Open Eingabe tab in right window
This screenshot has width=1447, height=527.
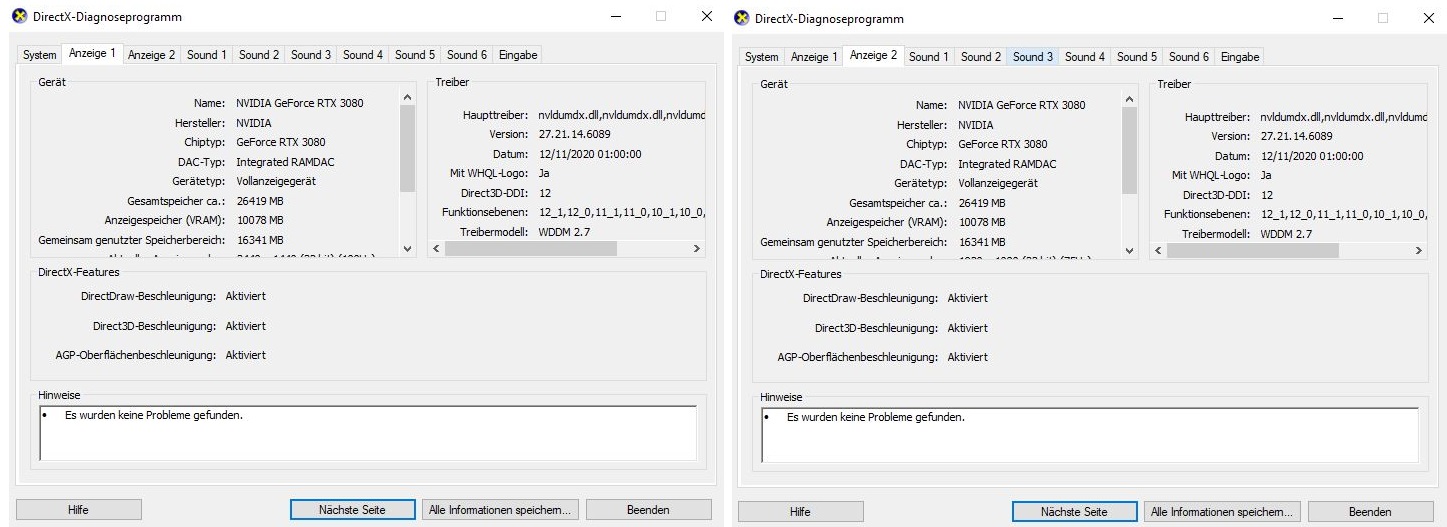(x=1240, y=57)
